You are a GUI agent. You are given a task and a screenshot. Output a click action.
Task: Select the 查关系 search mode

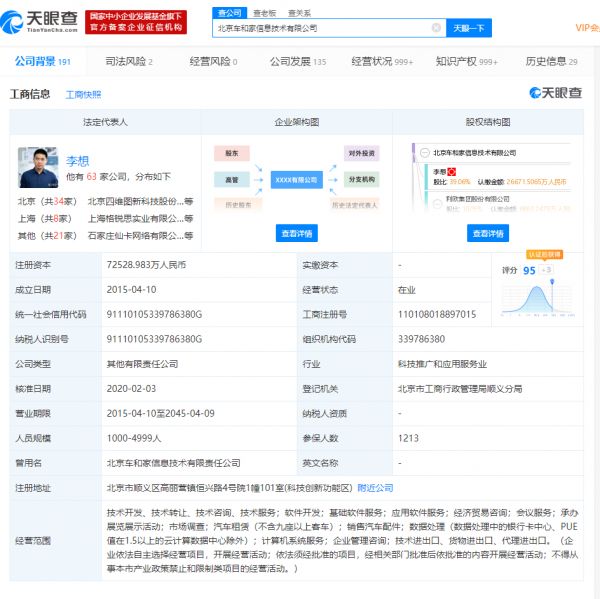[299, 12]
